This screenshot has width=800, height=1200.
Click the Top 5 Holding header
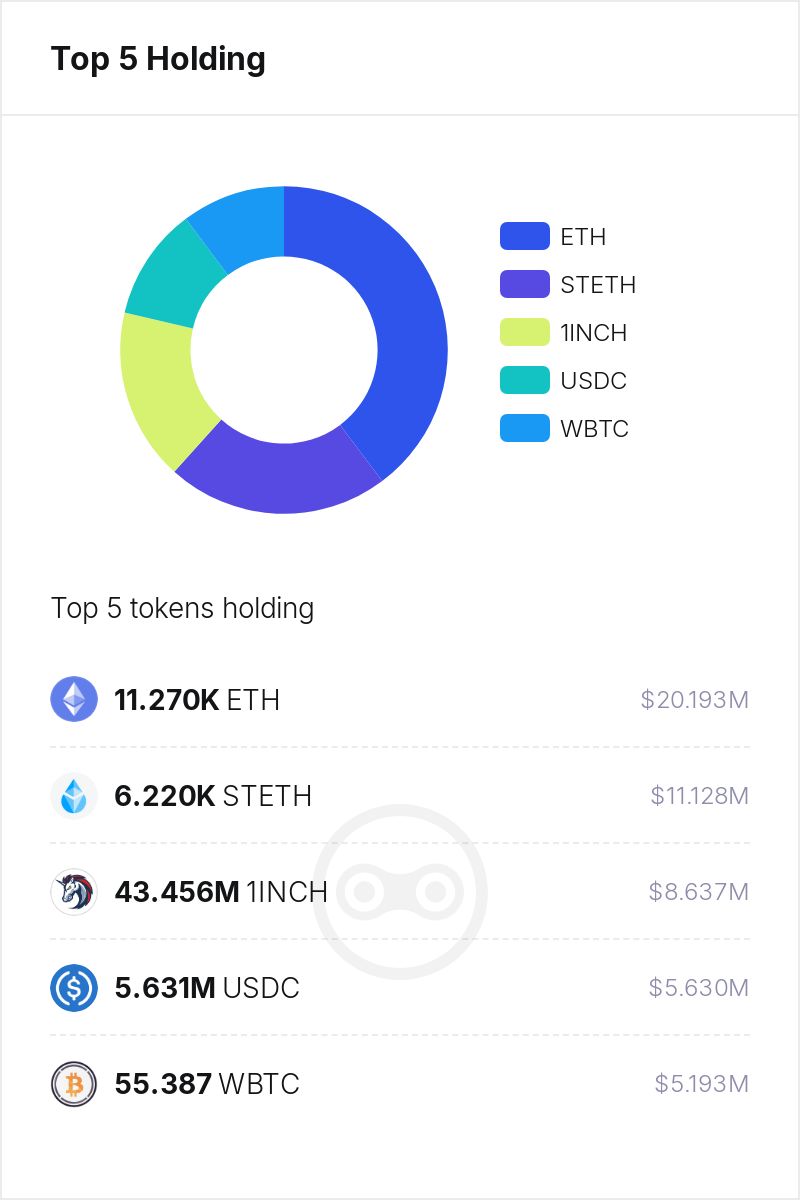pyautogui.click(x=158, y=59)
